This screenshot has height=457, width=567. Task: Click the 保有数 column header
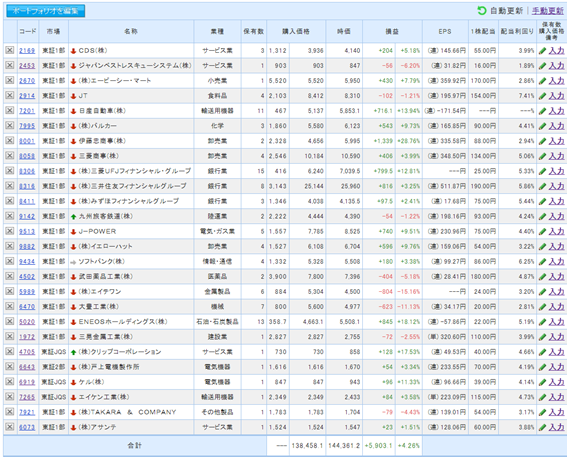click(x=253, y=31)
